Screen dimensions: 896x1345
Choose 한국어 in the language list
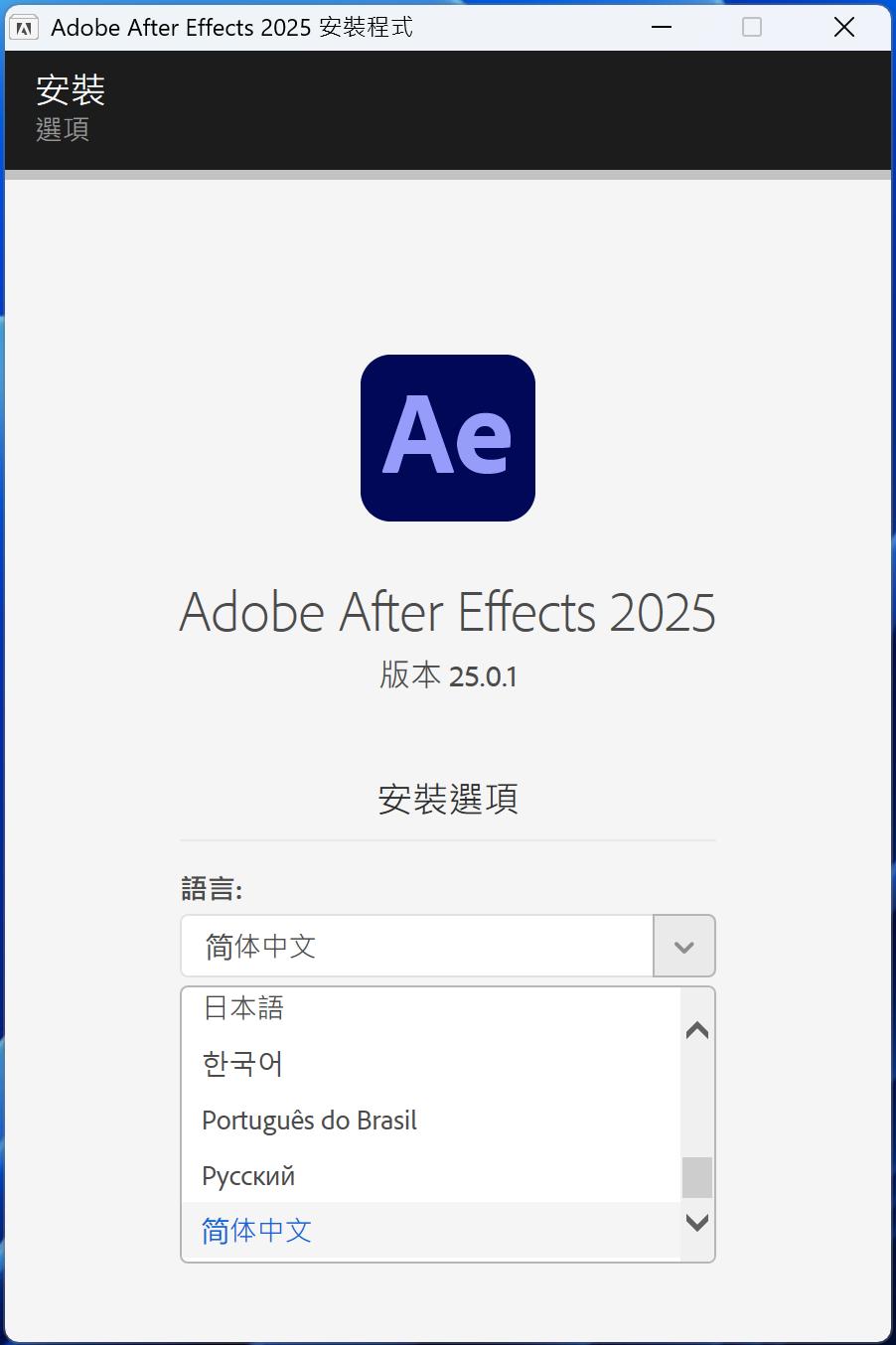pos(243,1064)
